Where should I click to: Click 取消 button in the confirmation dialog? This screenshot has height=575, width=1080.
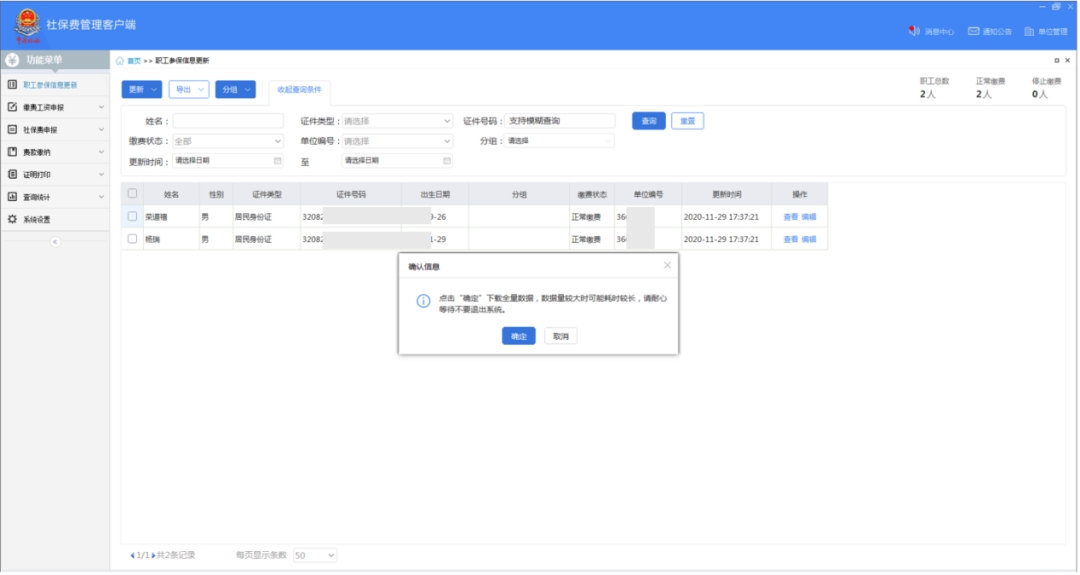560,337
